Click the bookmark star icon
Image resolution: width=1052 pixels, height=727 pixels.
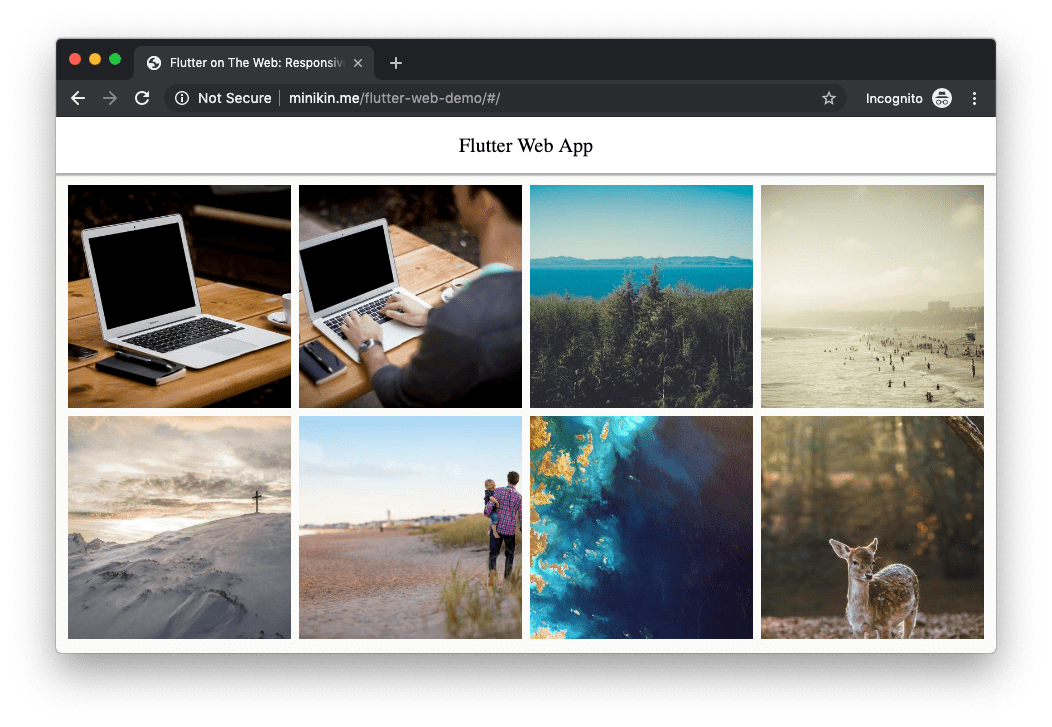click(x=829, y=98)
